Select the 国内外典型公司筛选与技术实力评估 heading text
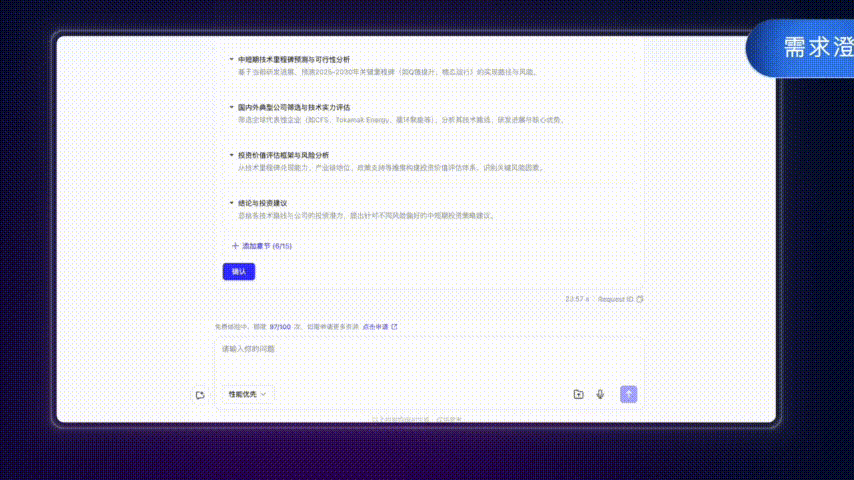This screenshot has width=854, height=480. (294, 107)
